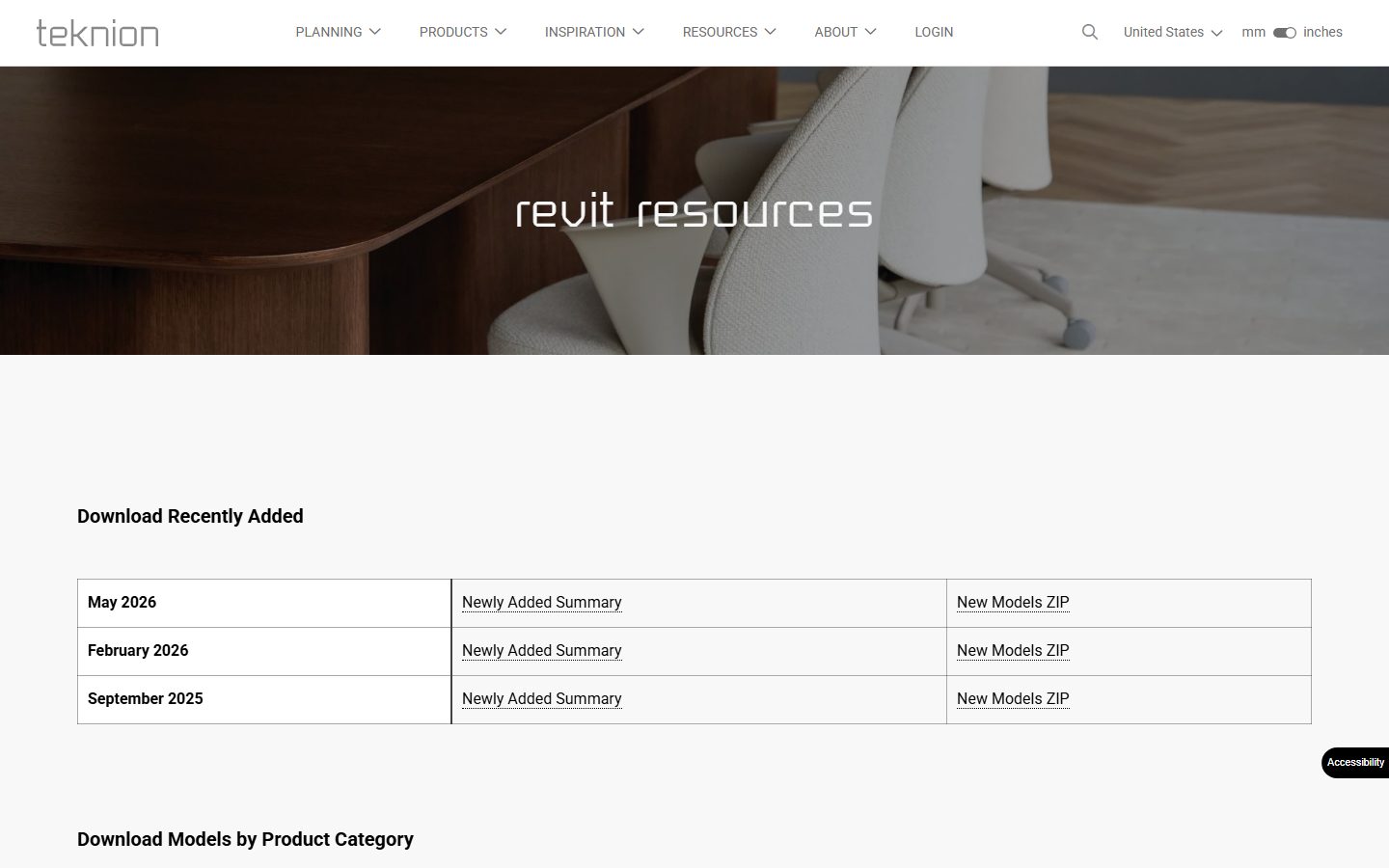Download May 2026 New Models ZIP
Image resolution: width=1389 pixels, height=868 pixels.
tap(1013, 603)
